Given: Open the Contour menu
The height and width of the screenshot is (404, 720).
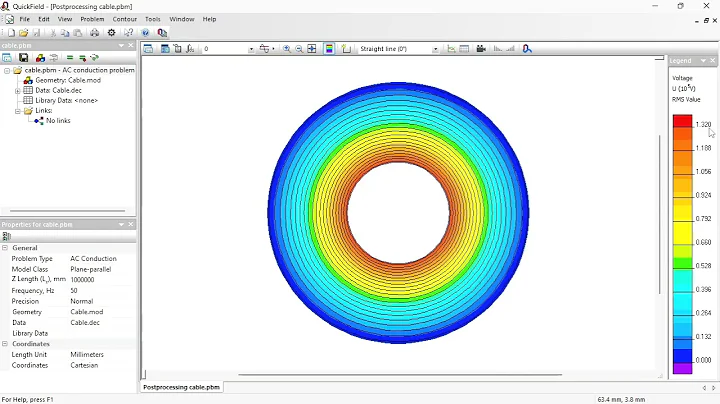Looking at the screenshot, I should click(x=125, y=19).
